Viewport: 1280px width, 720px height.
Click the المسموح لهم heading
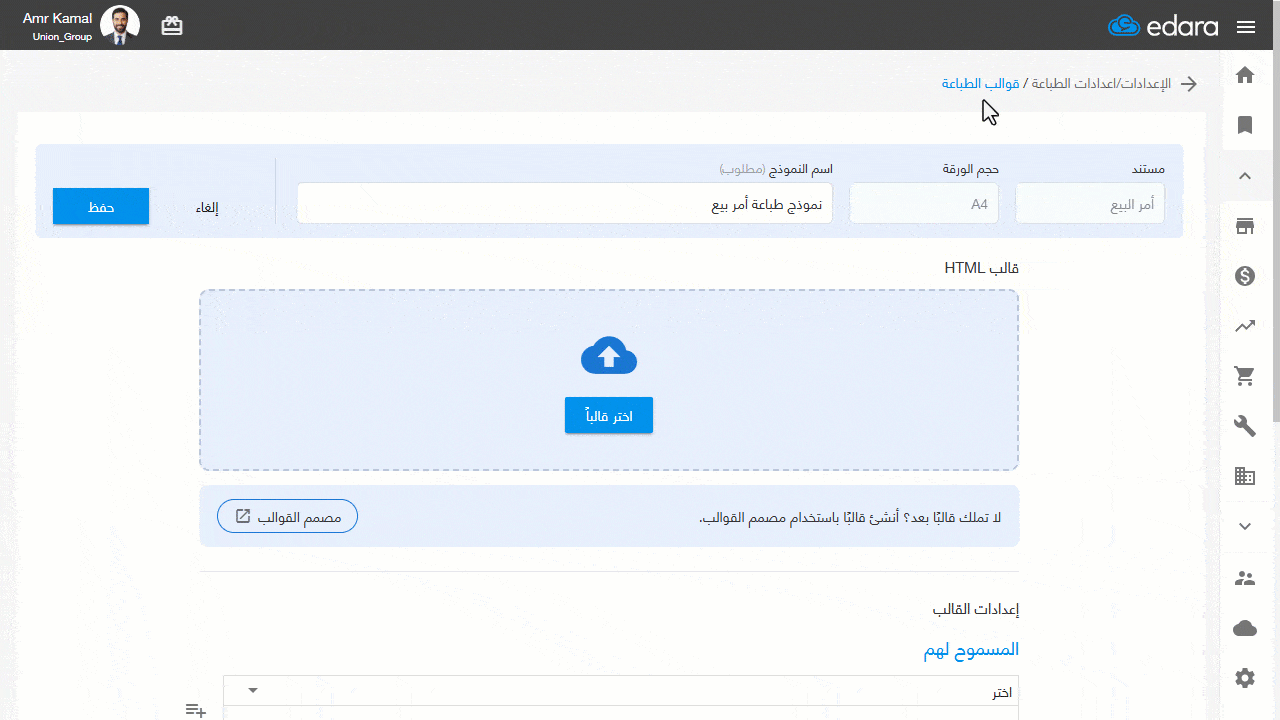(x=971, y=649)
